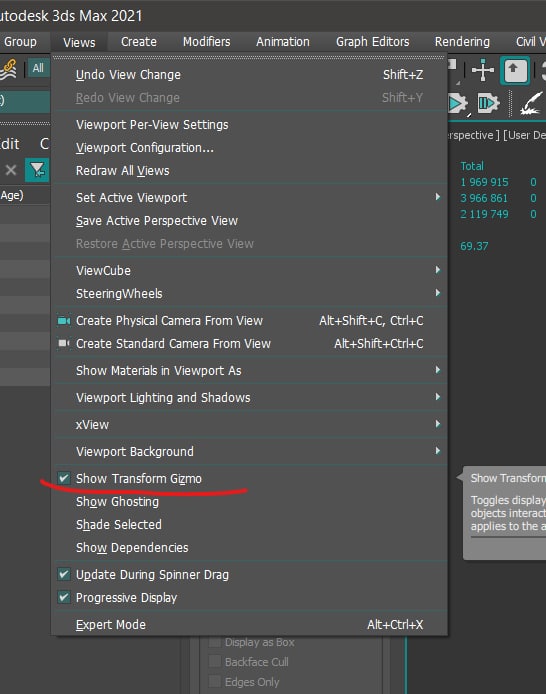
Task: Open the Create menu
Action: coord(138,42)
